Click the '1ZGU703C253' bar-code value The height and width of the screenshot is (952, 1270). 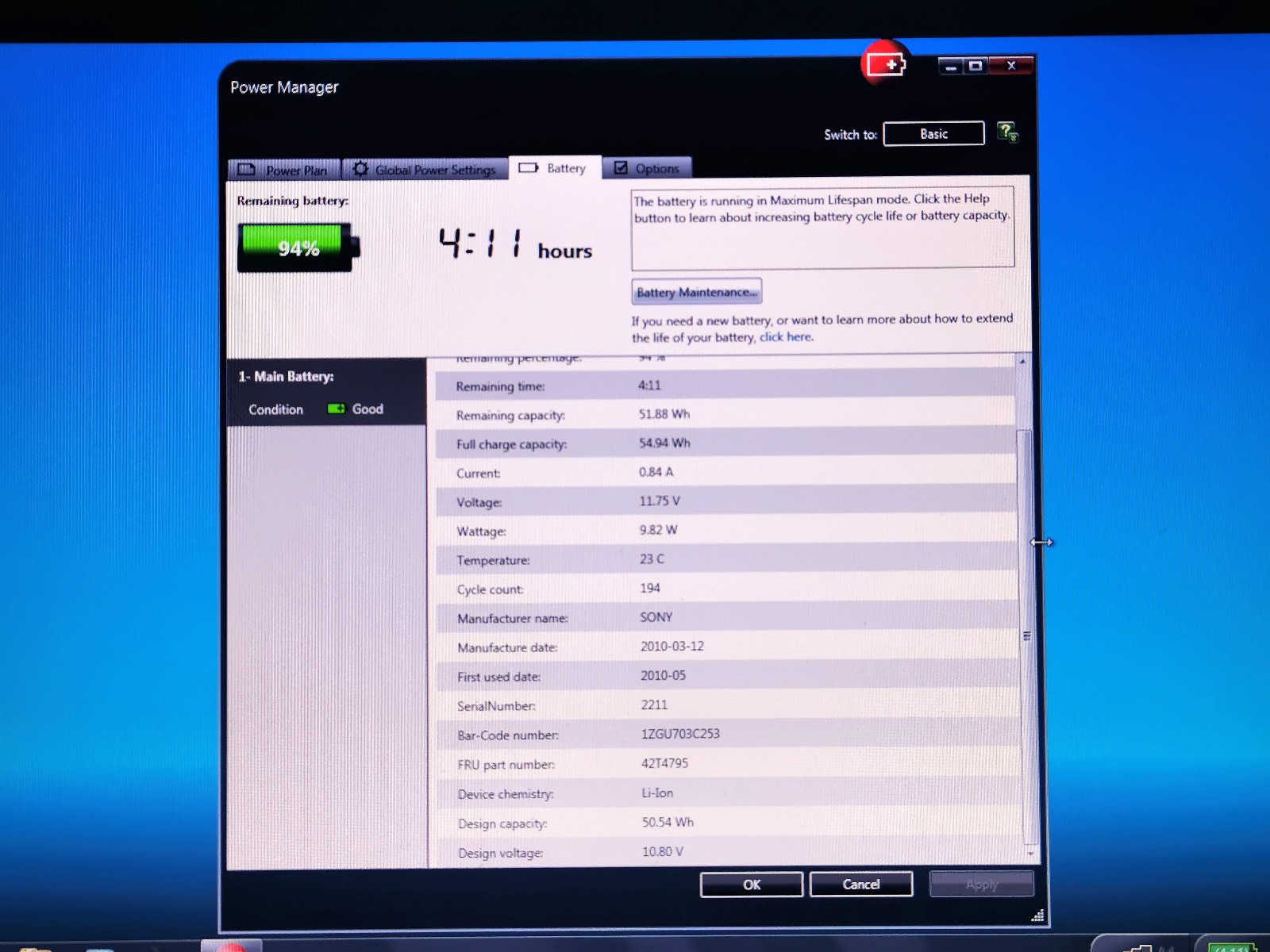click(680, 734)
